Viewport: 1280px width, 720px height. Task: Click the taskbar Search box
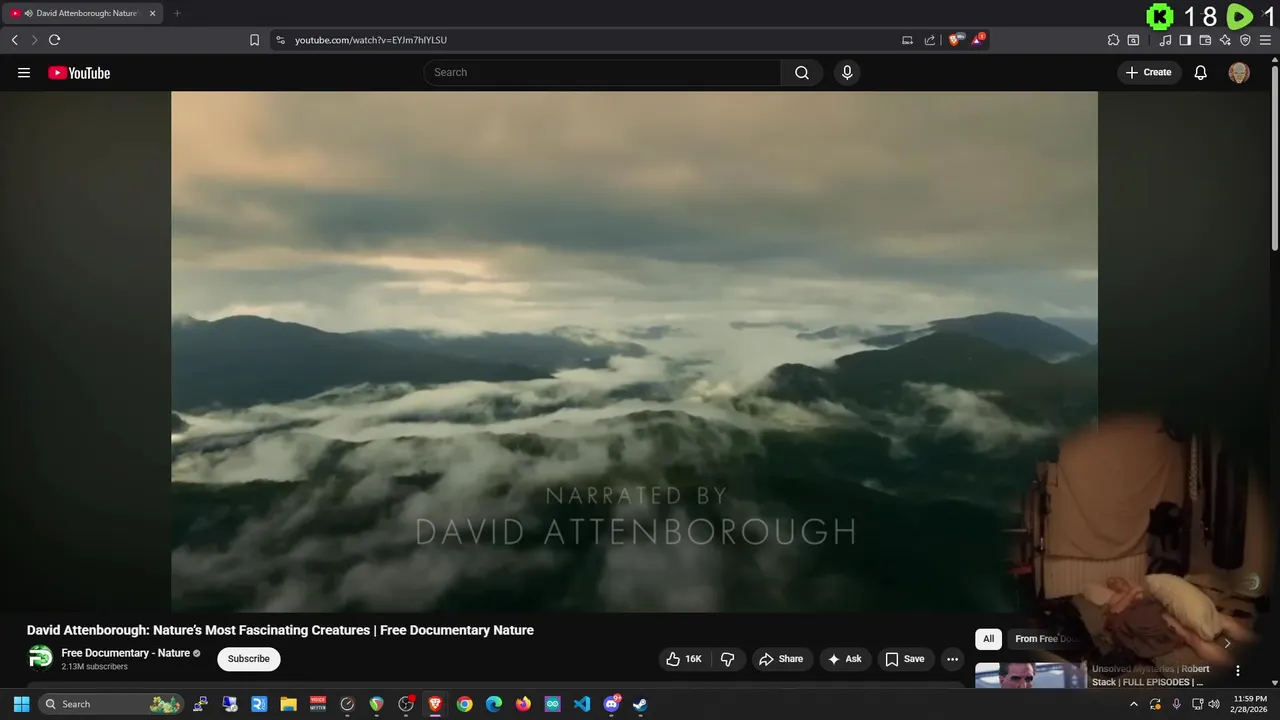click(111, 704)
